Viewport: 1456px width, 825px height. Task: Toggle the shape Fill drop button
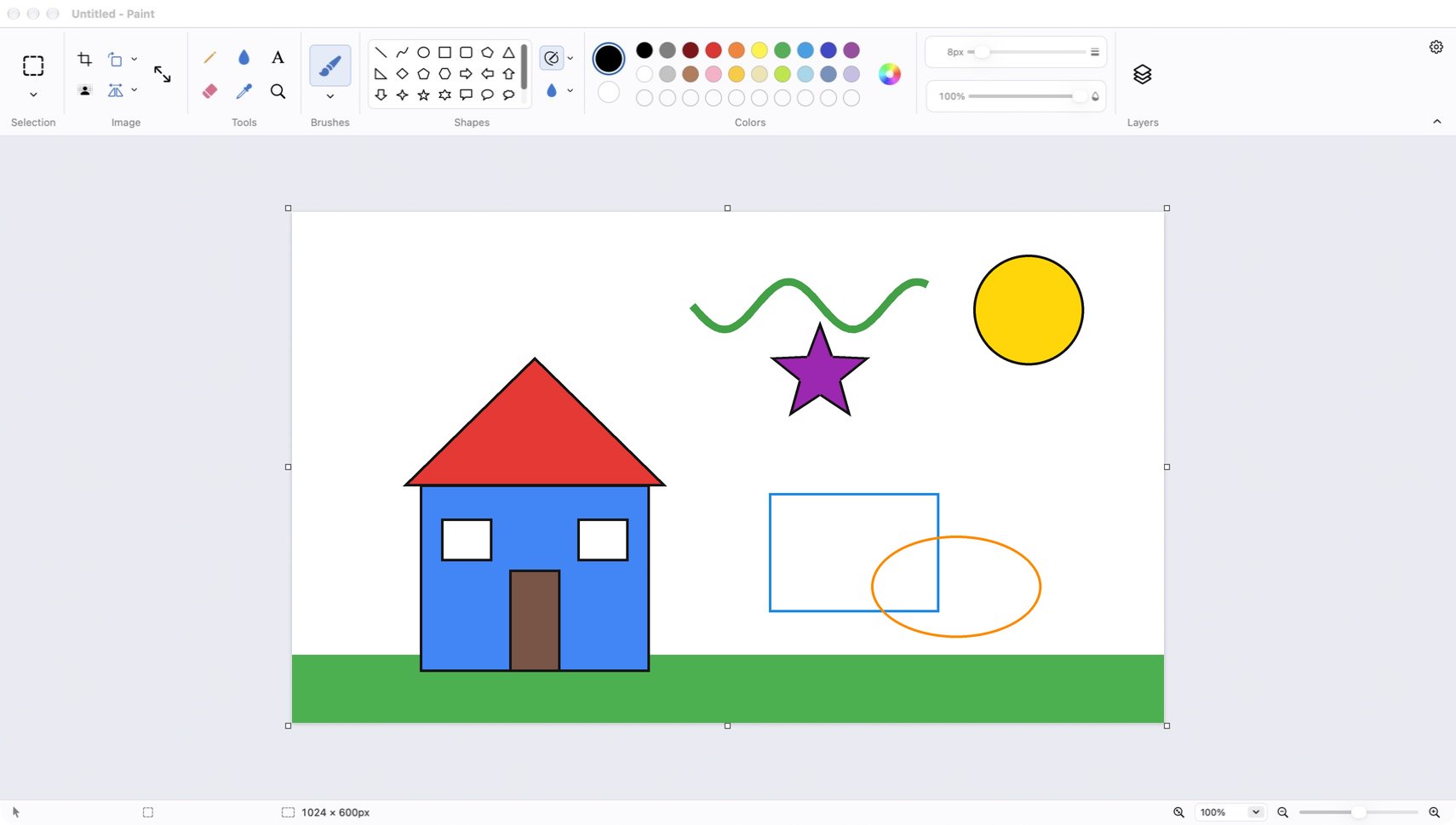click(x=552, y=90)
